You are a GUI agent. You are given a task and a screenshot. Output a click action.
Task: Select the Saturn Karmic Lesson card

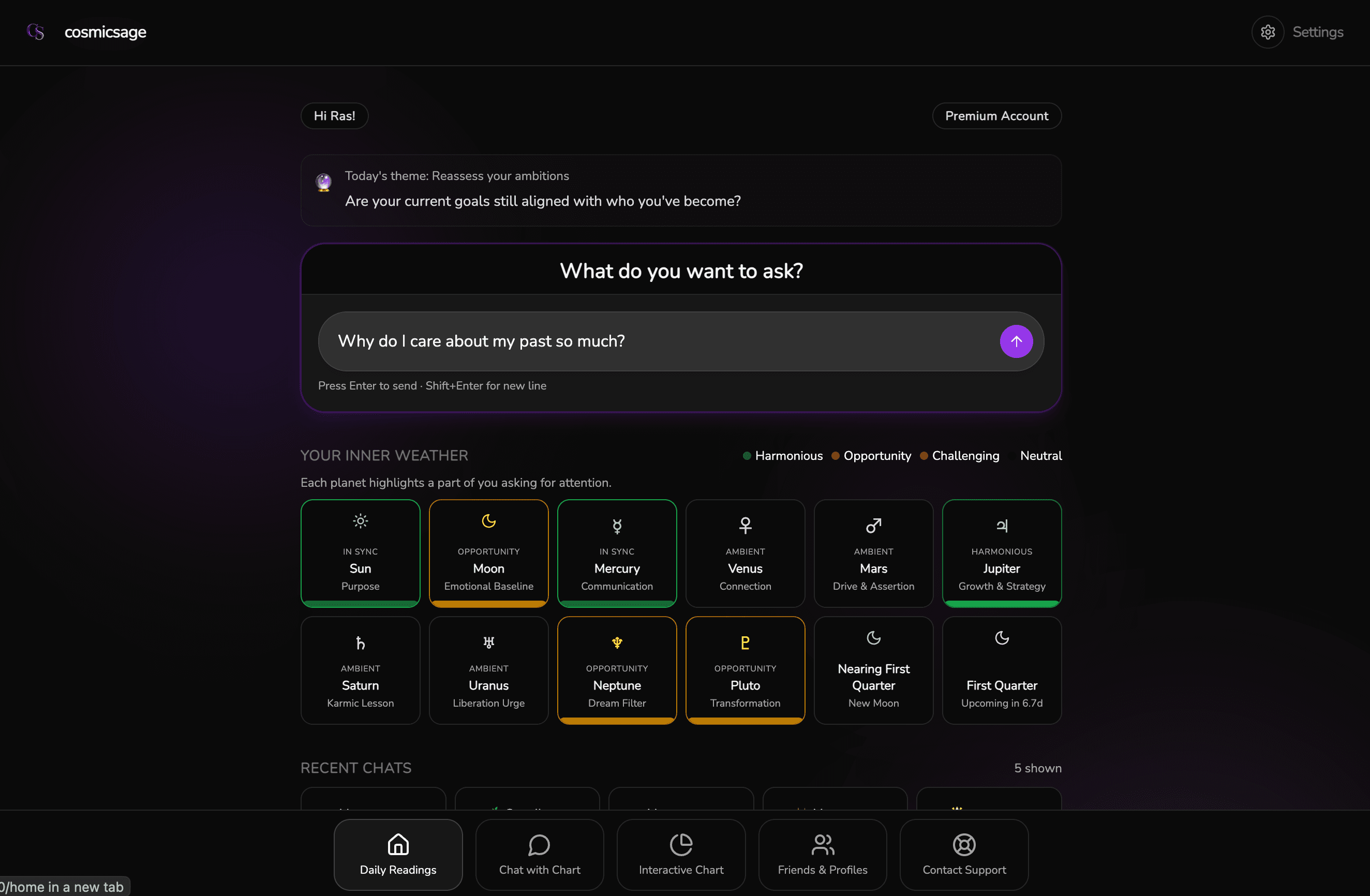(360, 670)
